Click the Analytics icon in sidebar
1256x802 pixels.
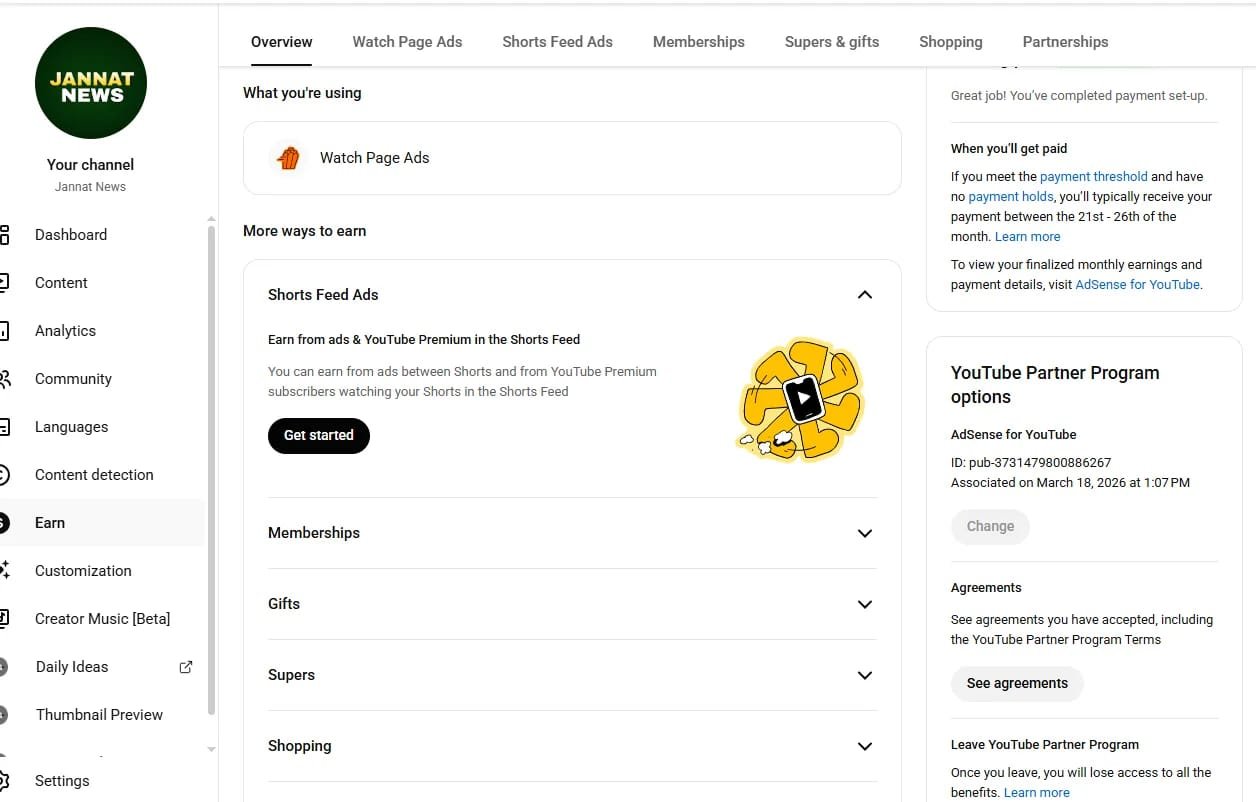[x=5, y=331]
